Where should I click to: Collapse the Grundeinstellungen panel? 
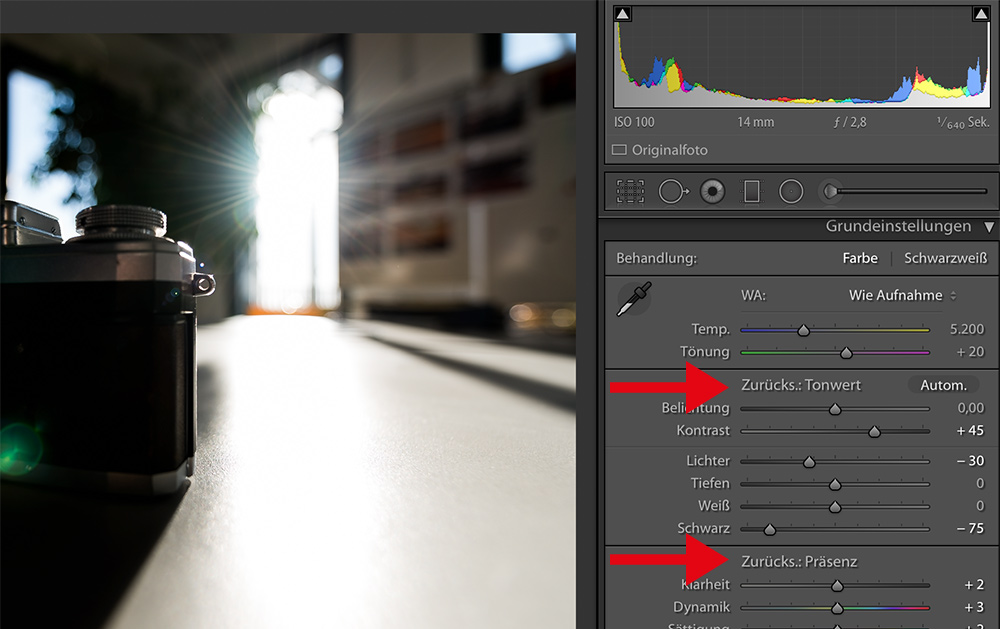tap(989, 227)
